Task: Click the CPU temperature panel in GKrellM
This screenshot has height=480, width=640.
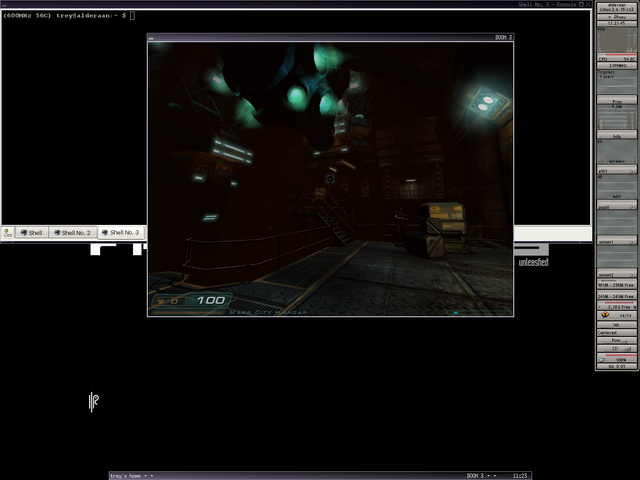Action: coord(617,58)
